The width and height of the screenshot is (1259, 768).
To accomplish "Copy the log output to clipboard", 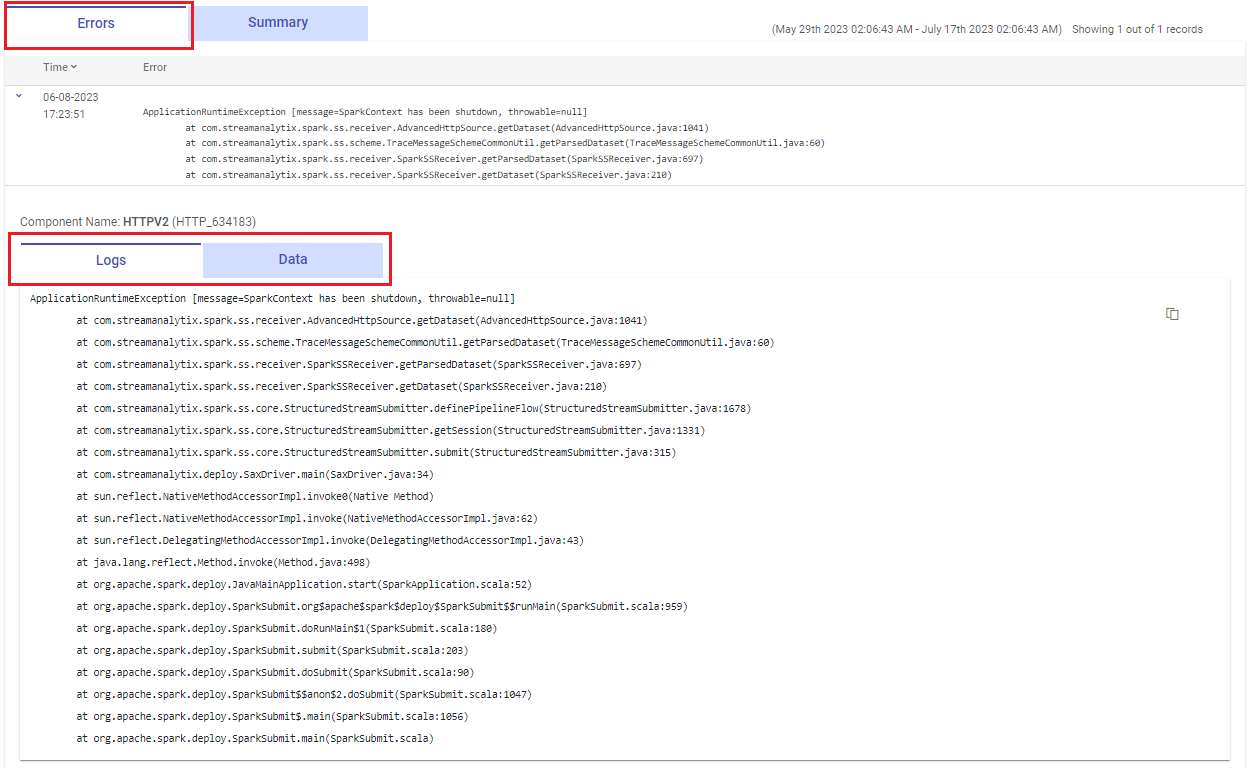I will [x=1171, y=313].
